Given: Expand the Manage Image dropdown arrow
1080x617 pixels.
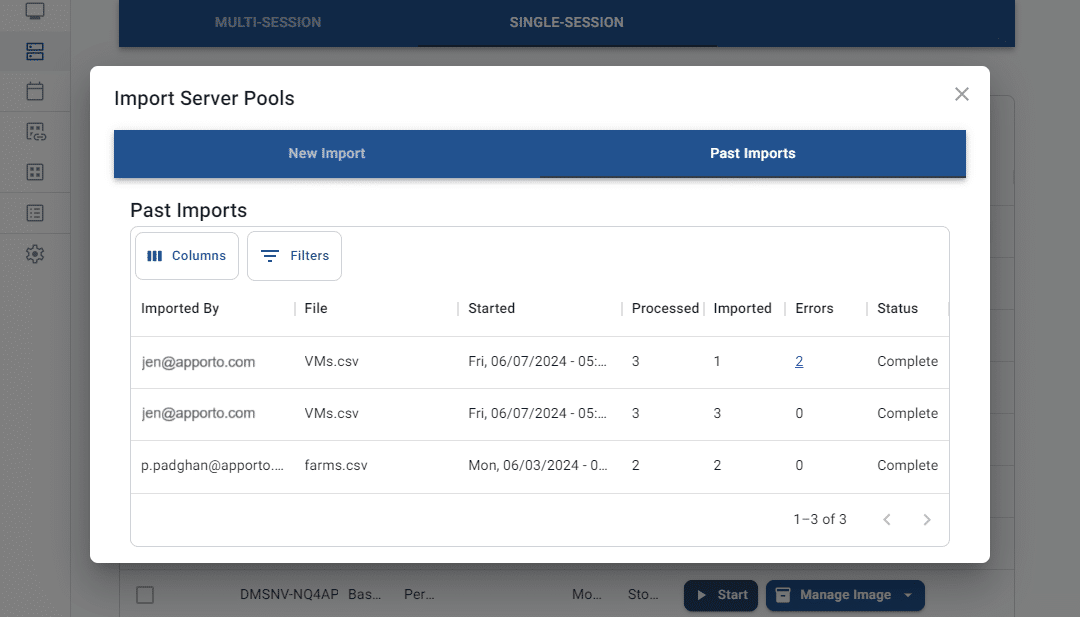Looking at the screenshot, I should tap(908, 595).
